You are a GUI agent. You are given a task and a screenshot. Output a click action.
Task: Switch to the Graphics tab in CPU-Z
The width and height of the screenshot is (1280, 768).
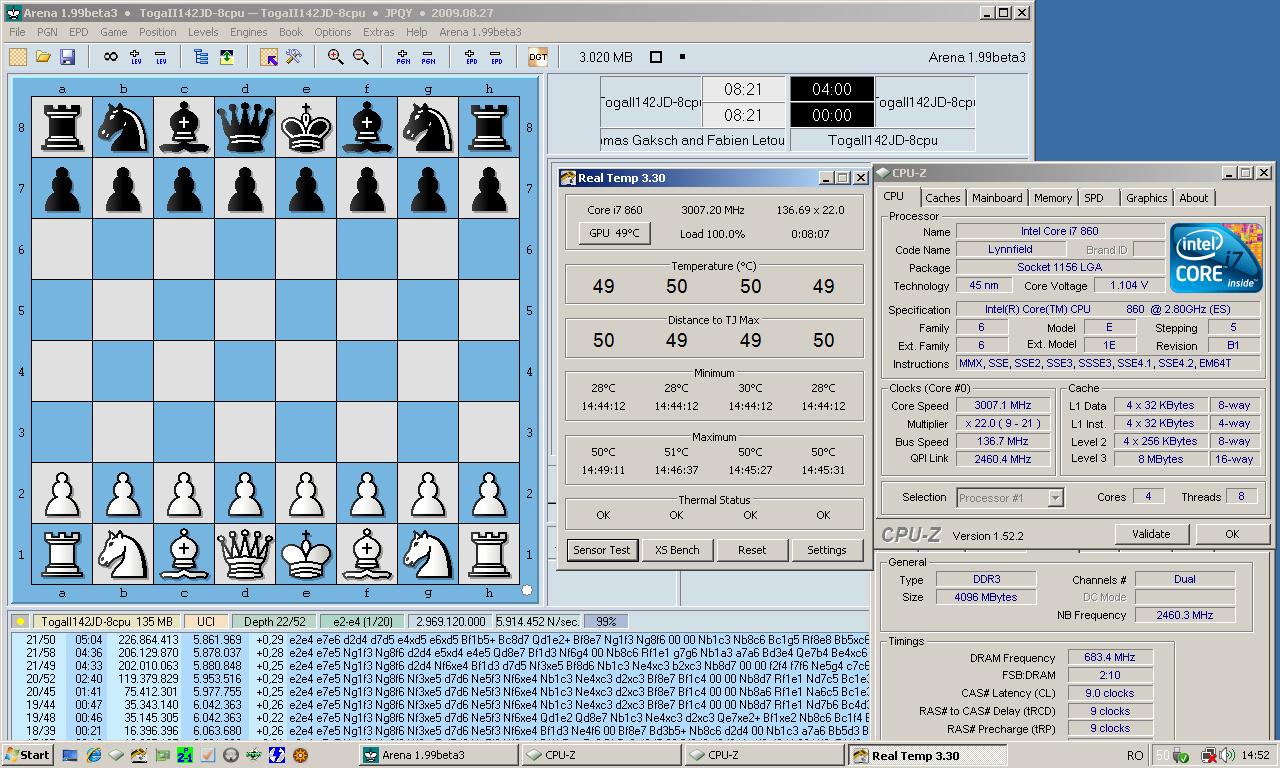[x=1147, y=198]
